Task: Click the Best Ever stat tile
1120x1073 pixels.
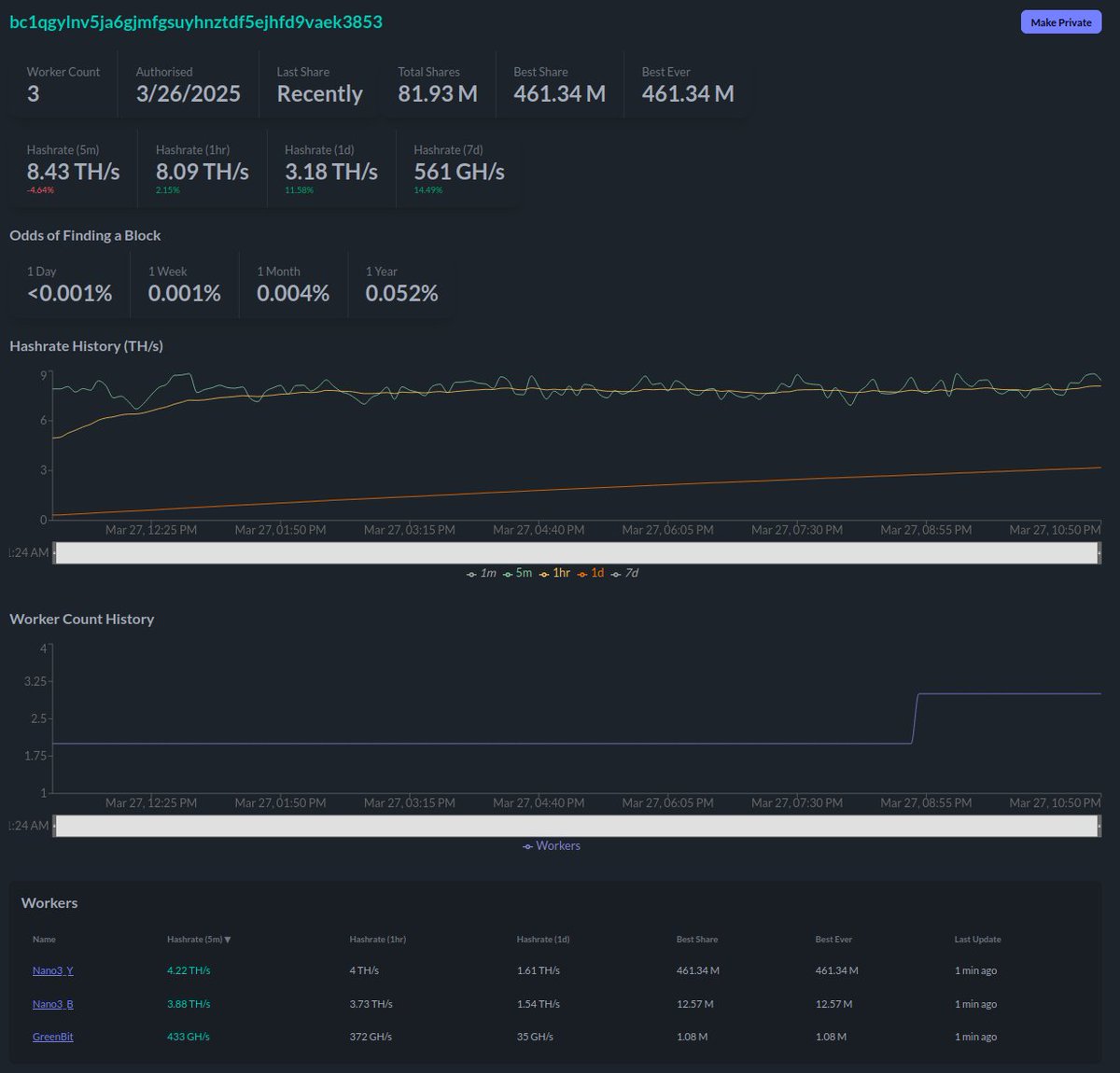Action: coord(687,84)
